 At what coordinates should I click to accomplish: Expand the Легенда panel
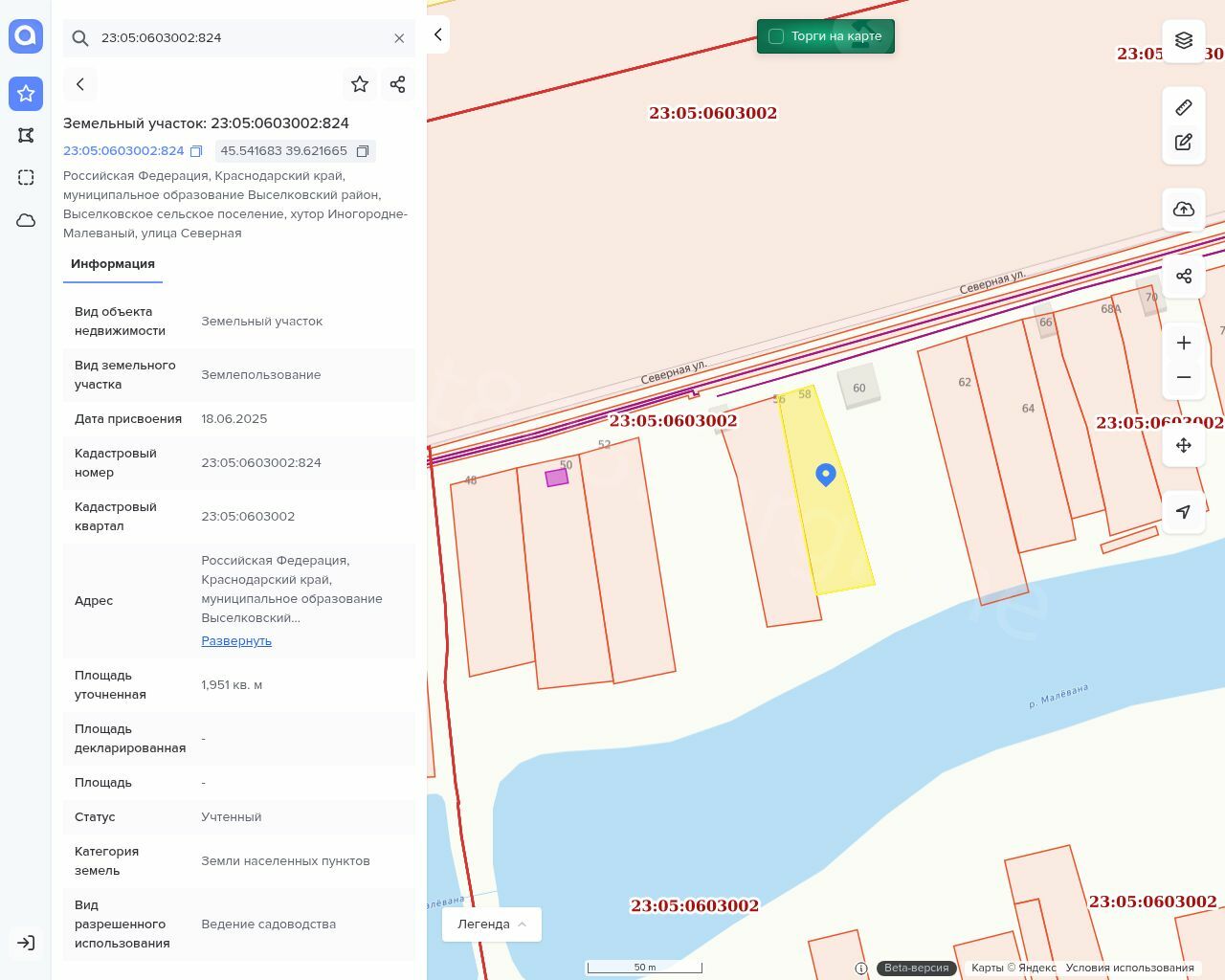coord(491,924)
